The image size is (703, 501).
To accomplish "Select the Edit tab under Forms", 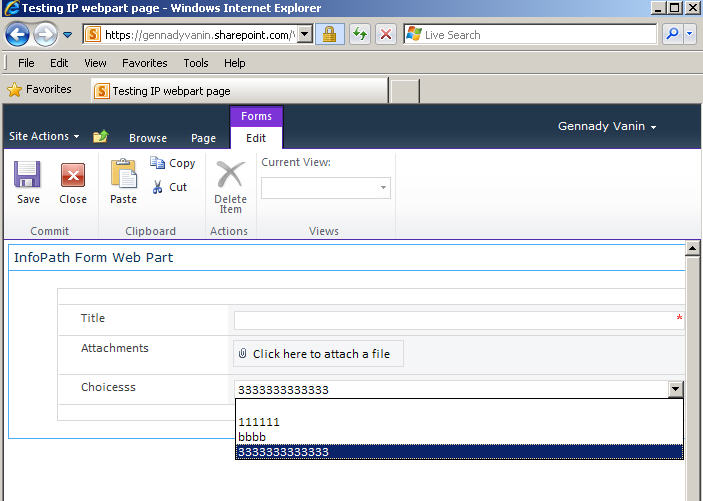I will pos(256,138).
